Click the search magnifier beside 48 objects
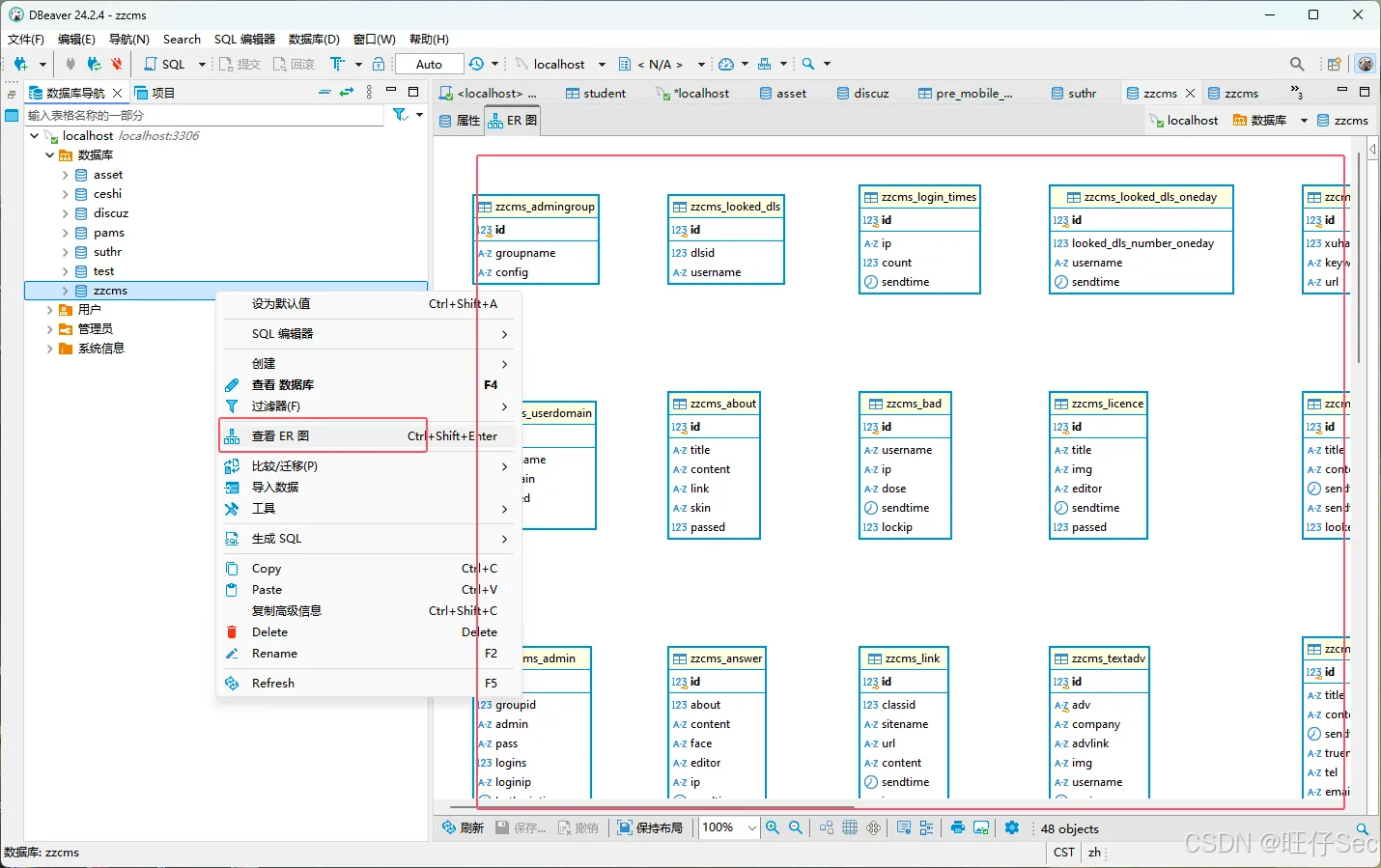Image resolution: width=1381 pixels, height=868 pixels. pos(1362,828)
